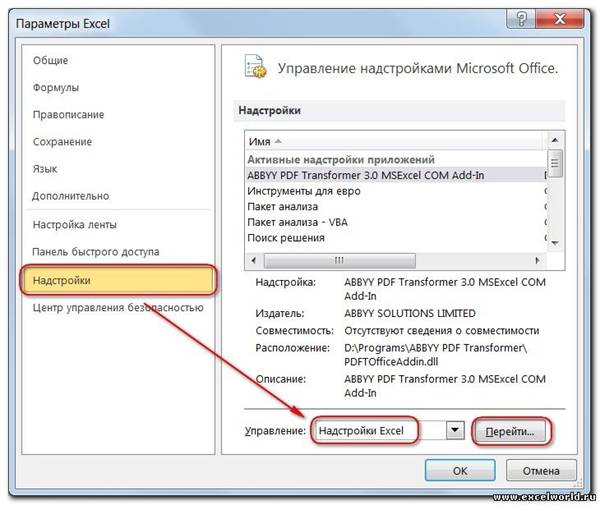Open the Дополнительно options

(x=71, y=196)
